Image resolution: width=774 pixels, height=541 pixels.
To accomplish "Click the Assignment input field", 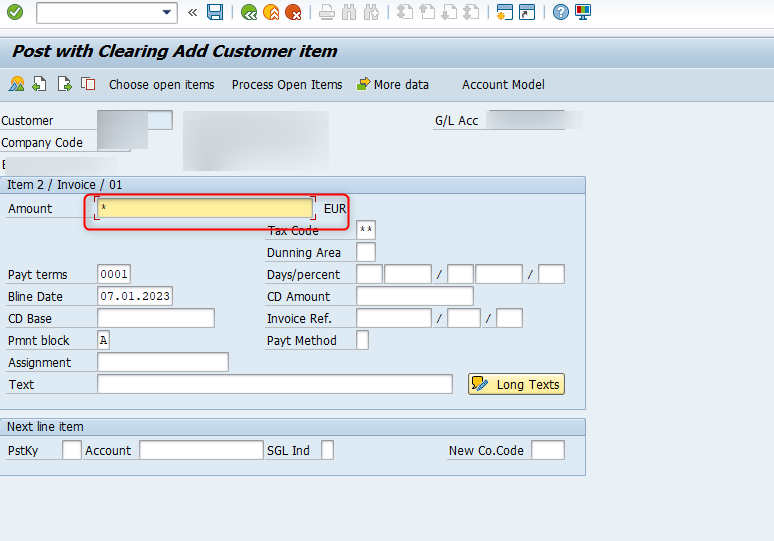I will [163, 362].
